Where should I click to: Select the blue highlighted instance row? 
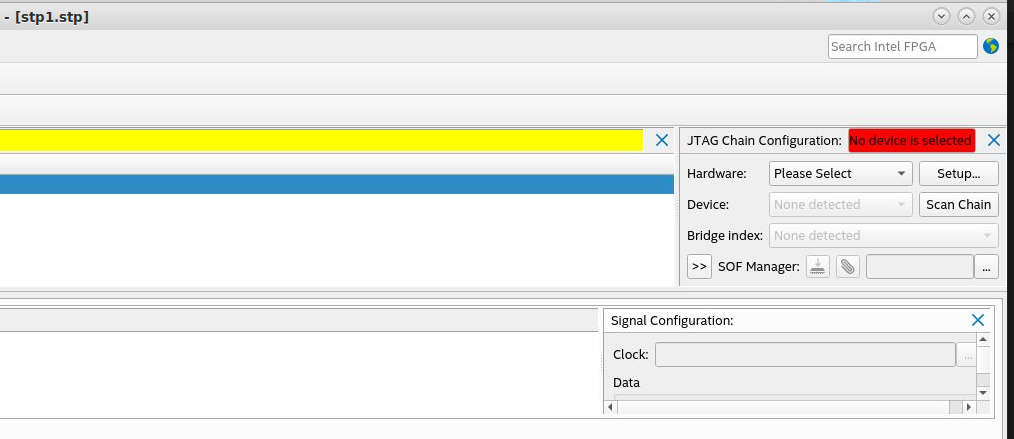click(336, 184)
